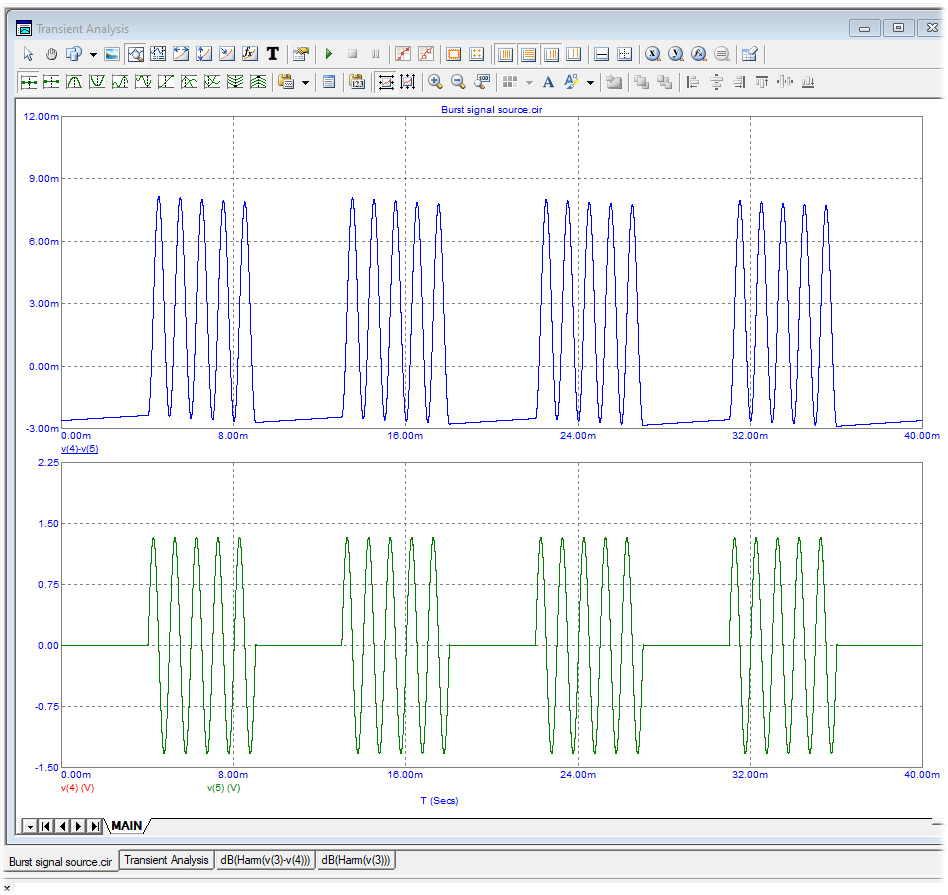This screenshot has width=948, height=895.
Task: Select the Peak cursor mode icon
Action: [74, 82]
